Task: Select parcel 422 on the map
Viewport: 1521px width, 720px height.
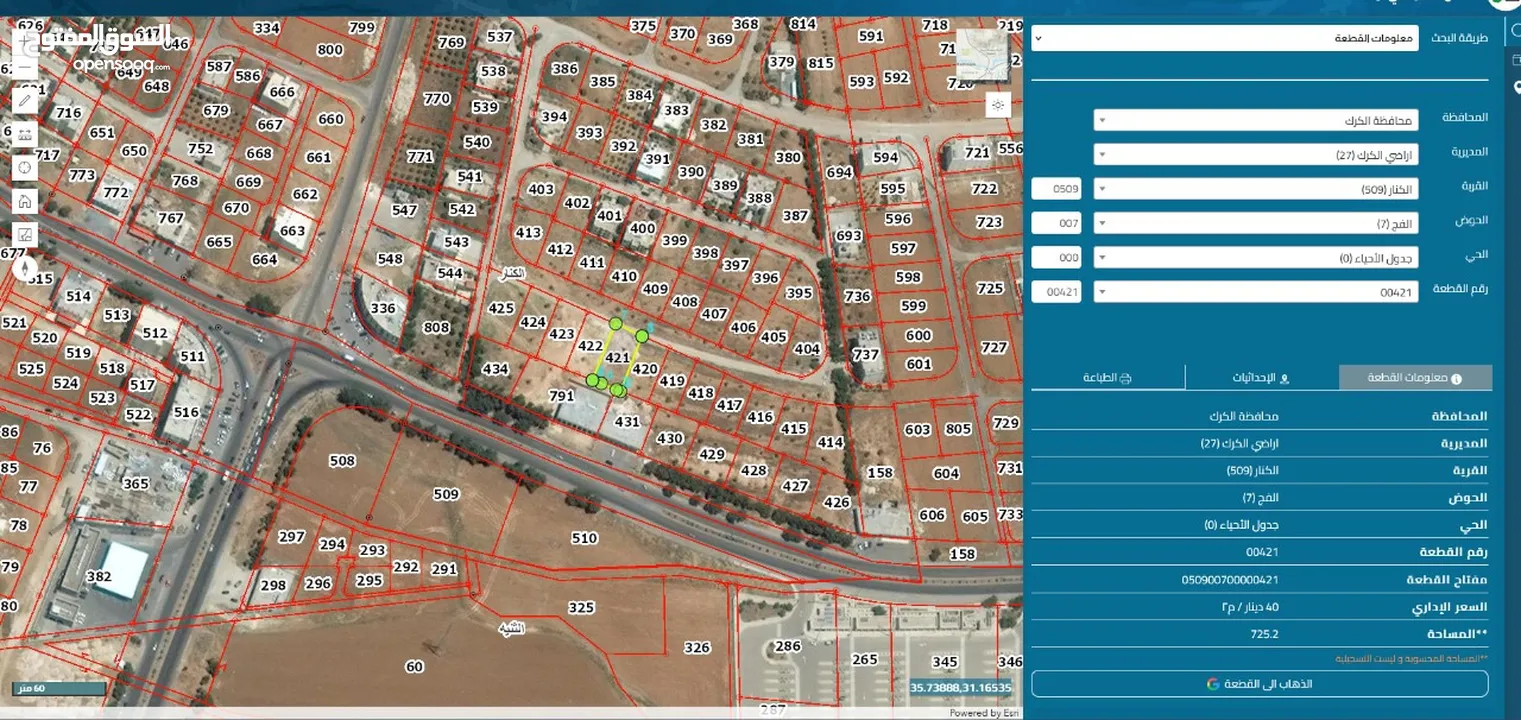Action: click(591, 345)
